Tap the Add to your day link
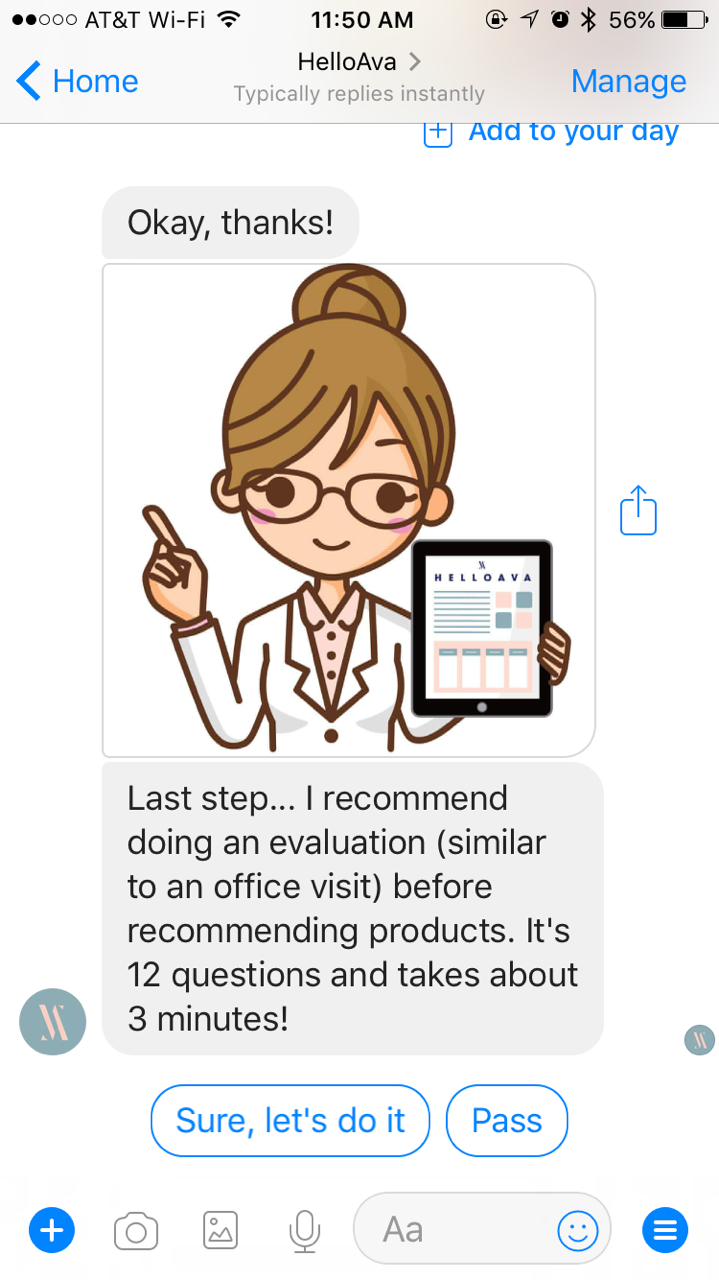Image resolution: width=719 pixels, height=1280 pixels. pyautogui.click(x=573, y=132)
